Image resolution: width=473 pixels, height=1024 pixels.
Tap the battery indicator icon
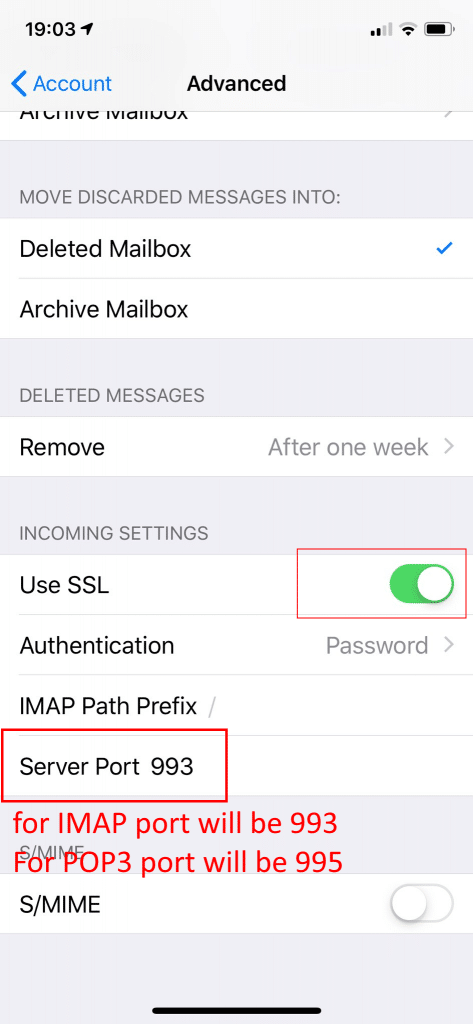pyautogui.click(x=439, y=29)
